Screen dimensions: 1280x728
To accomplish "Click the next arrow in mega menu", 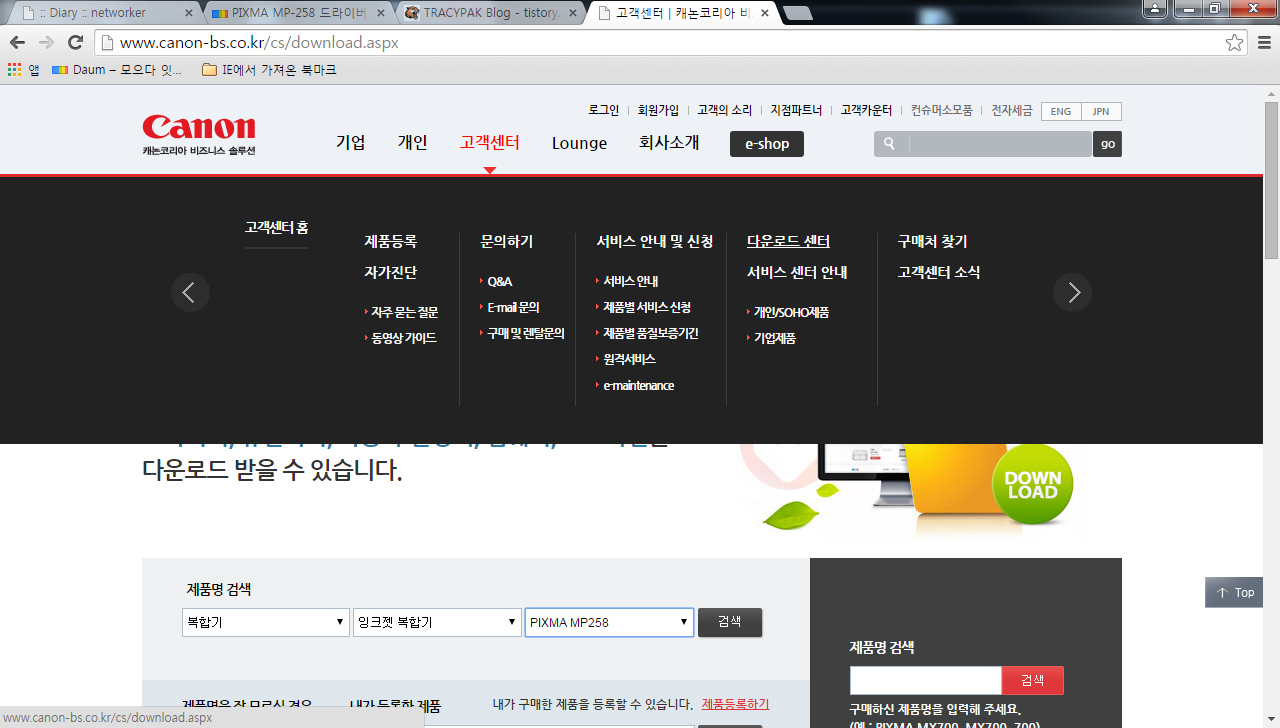I will click(x=1072, y=292).
